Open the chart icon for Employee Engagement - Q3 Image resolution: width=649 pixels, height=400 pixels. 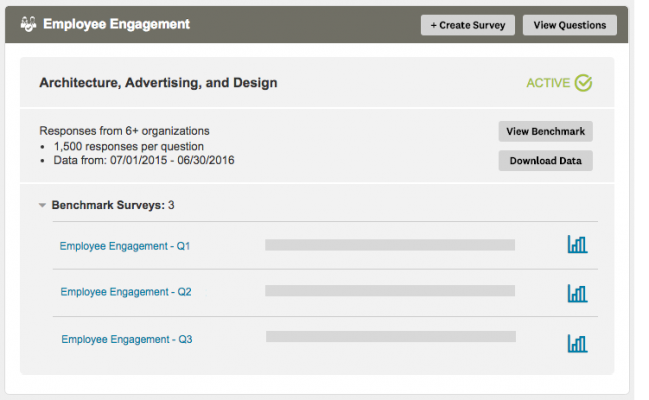point(577,343)
